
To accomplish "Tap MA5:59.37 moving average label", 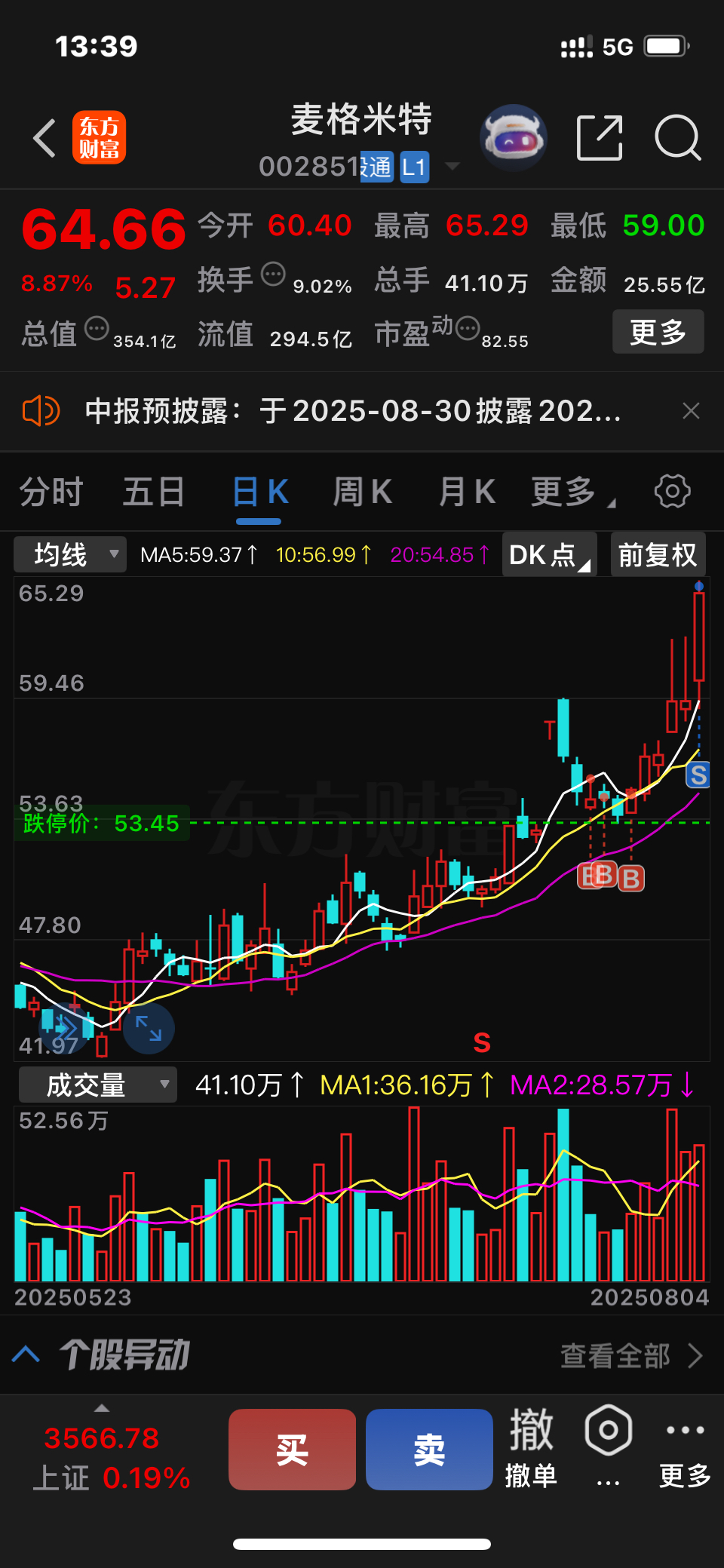I will coord(199,555).
